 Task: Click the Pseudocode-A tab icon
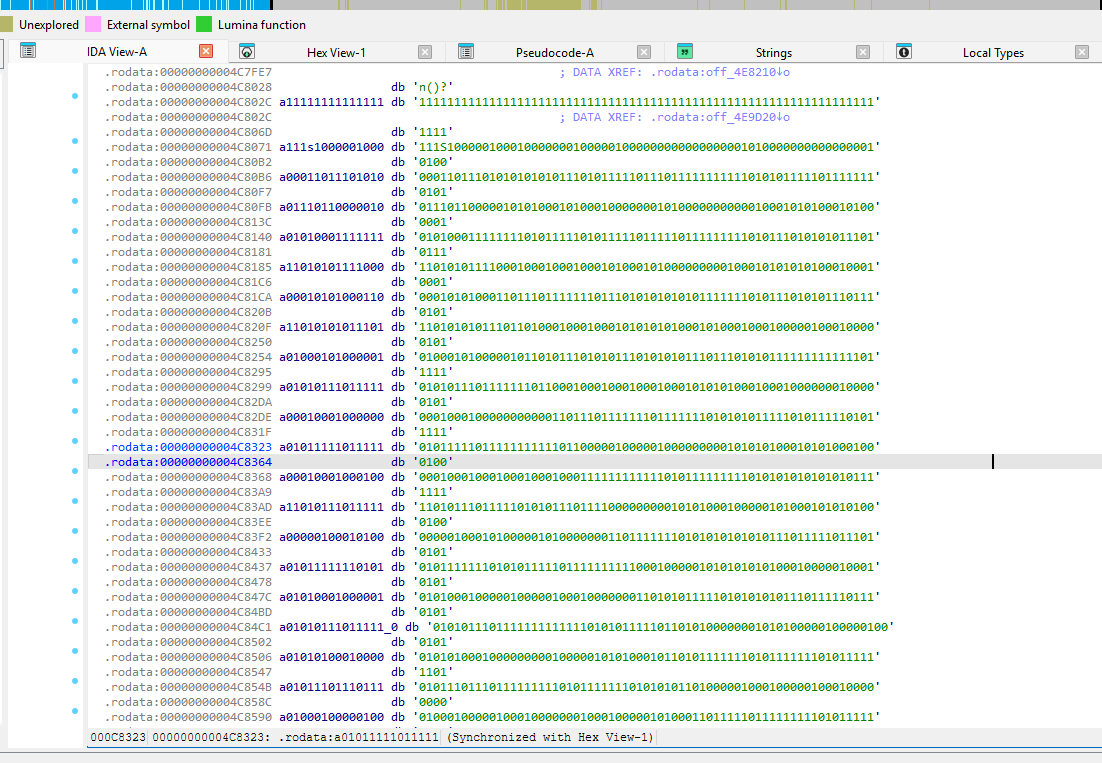pos(466,51)
